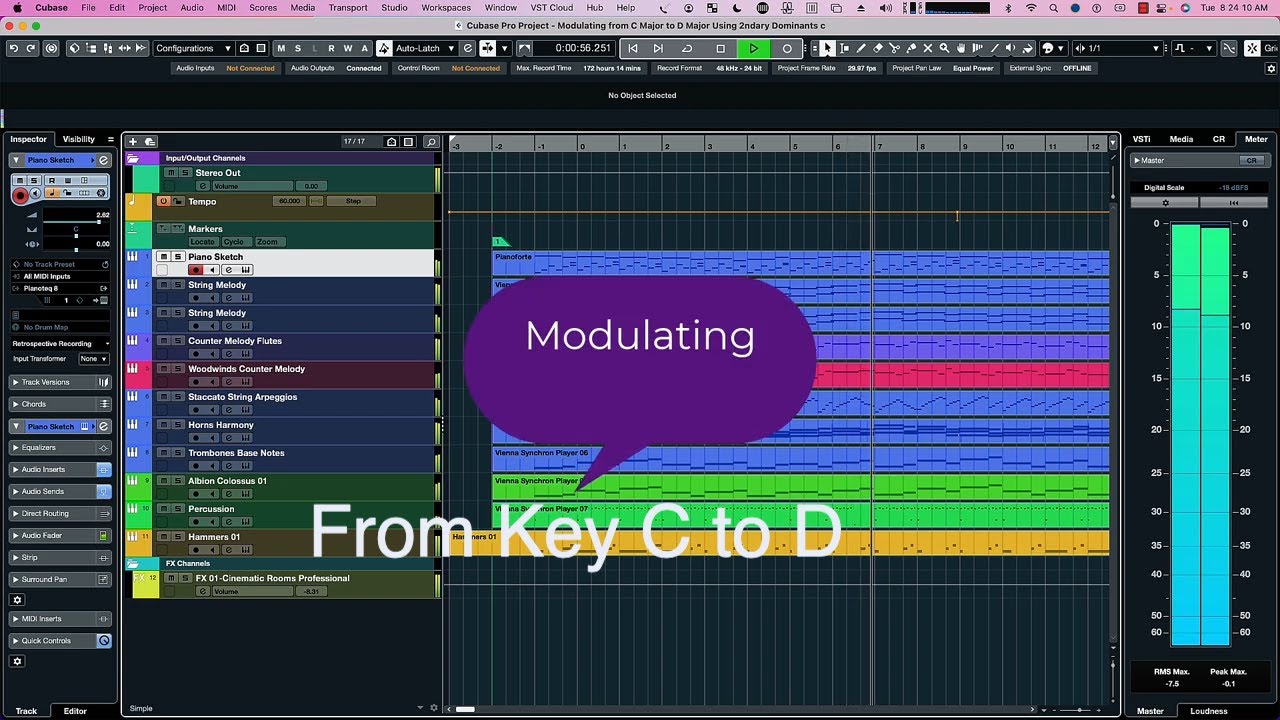Click the Record transport button
Viewport: 1280px width, 720px height.
point(787,48)
